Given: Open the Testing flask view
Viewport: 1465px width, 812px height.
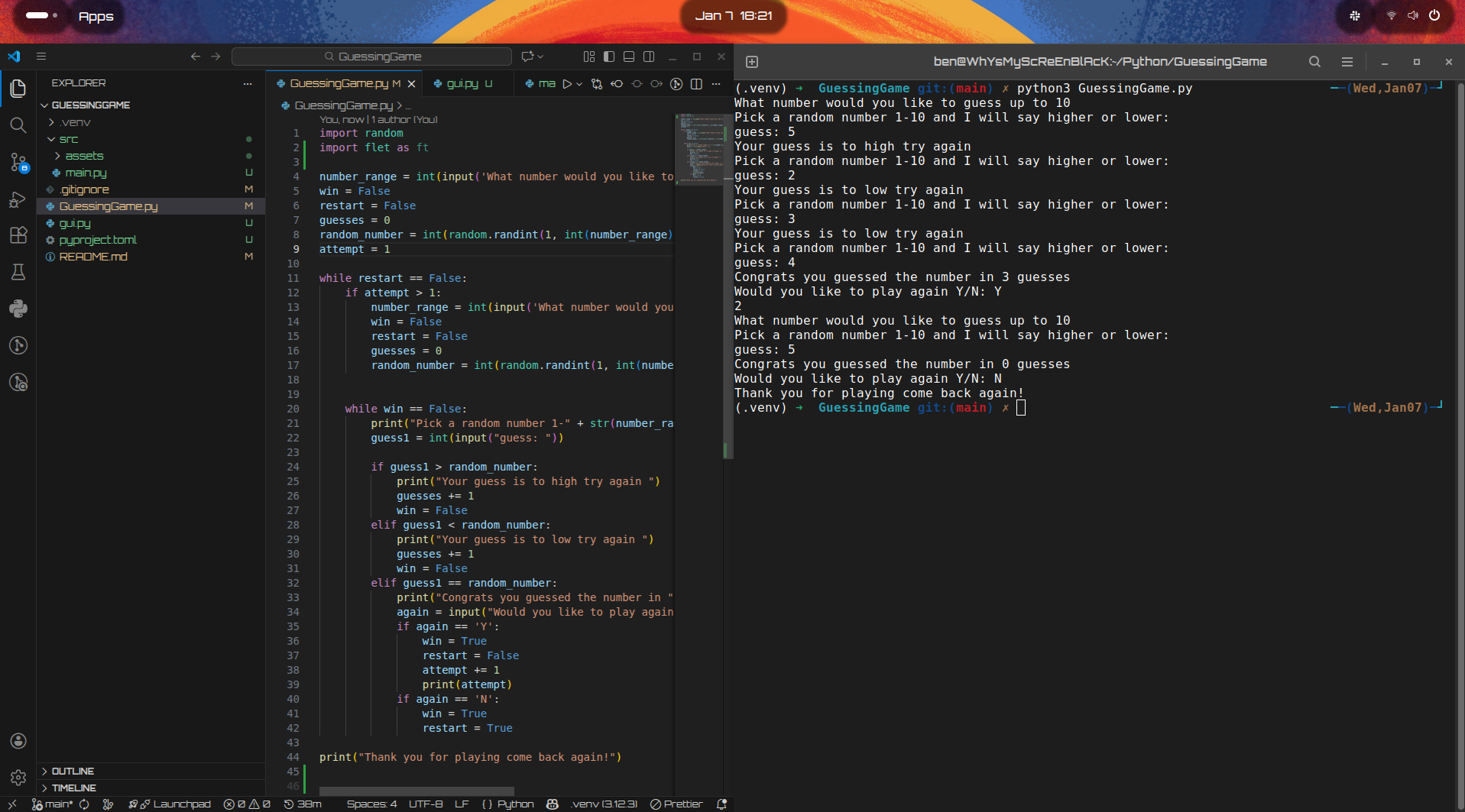Looking at the screenshot, I should pyautogui.click(x=18, y=272).
